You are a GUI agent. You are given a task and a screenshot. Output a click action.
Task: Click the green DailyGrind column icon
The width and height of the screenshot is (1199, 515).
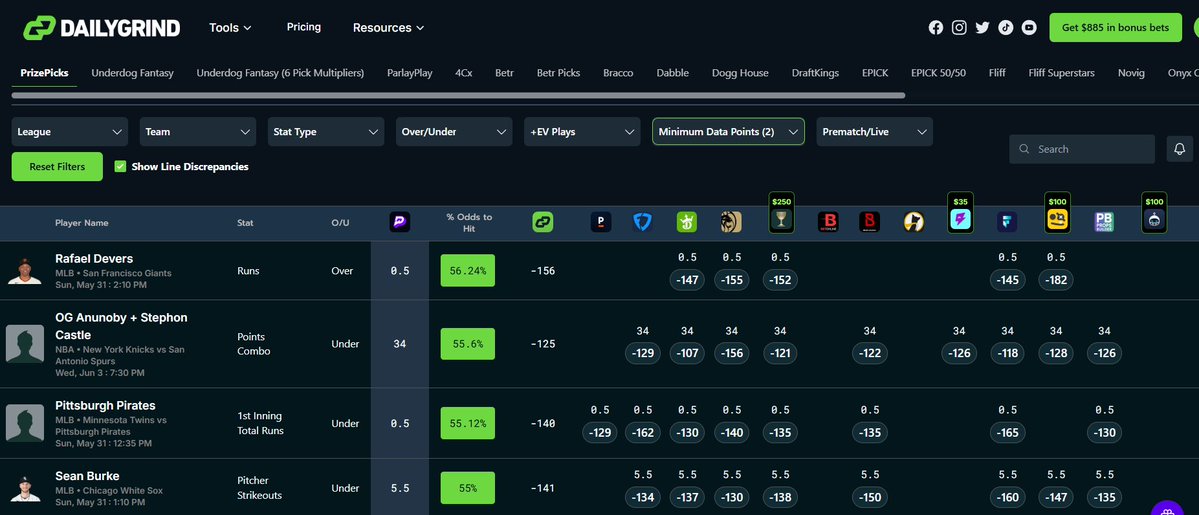pos(543,222)
